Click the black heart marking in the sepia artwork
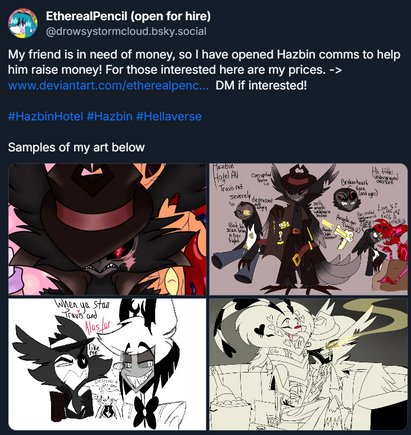411x435 pixels. pos(261,330)
